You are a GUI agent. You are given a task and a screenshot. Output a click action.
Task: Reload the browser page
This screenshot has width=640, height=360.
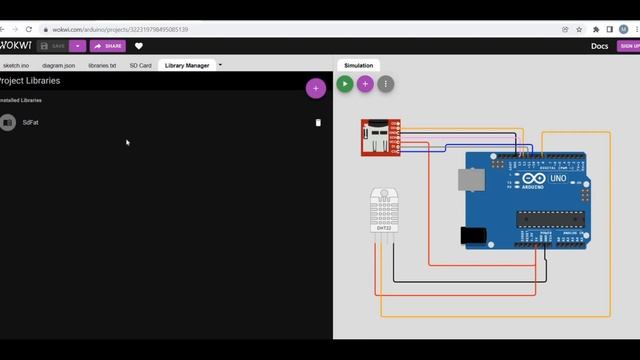(29, 29)
